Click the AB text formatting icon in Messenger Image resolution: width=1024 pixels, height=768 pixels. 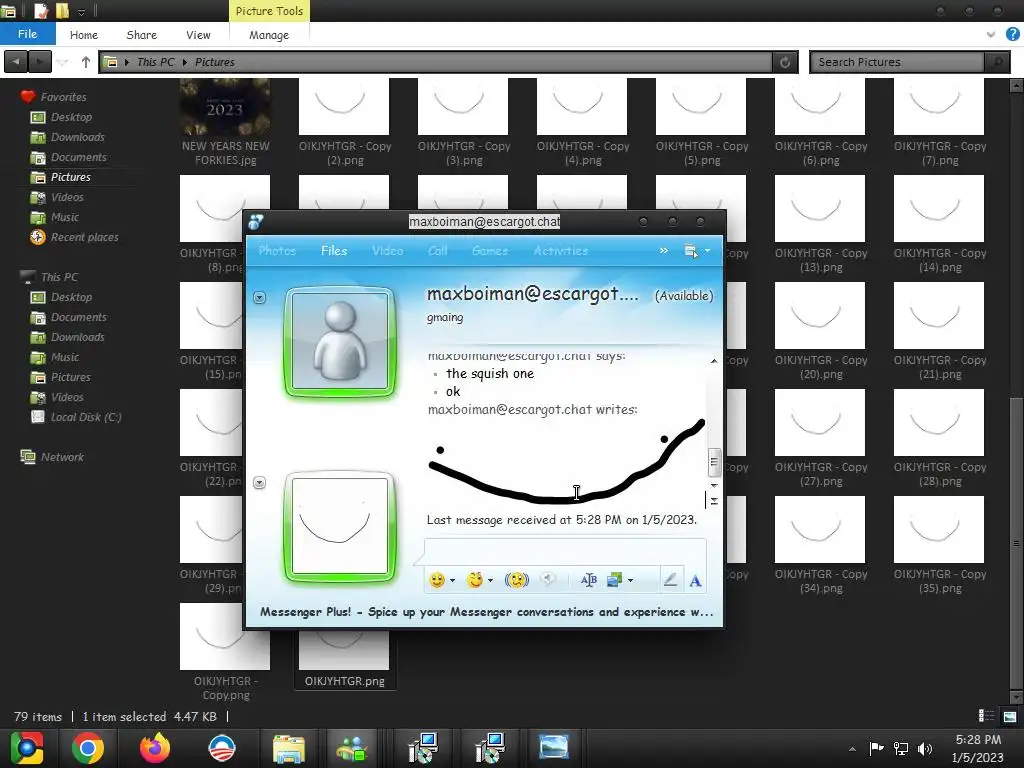pos(588,580)
